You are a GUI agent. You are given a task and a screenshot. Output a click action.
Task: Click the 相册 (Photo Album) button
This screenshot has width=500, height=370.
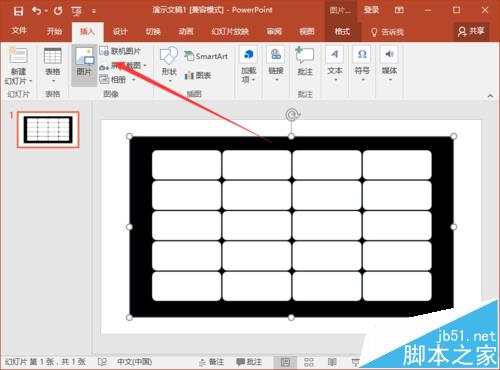[113, 80]
